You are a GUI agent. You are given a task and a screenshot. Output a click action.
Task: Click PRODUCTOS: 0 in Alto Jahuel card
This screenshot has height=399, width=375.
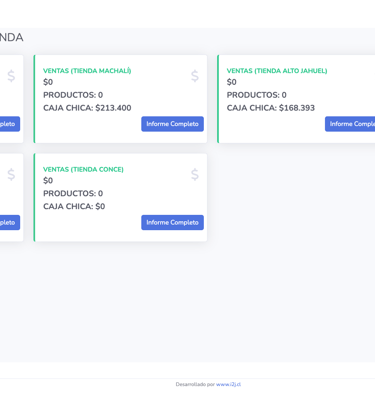pyautogui.click(x=257, y=95)
